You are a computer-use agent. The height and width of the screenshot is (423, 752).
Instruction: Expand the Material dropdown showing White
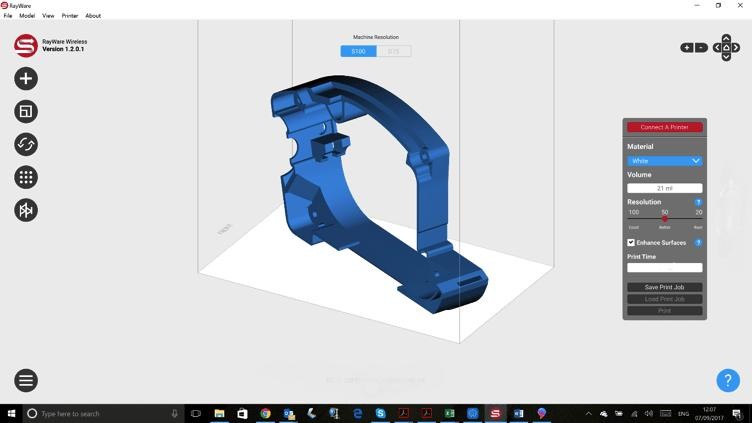(664, 161)
